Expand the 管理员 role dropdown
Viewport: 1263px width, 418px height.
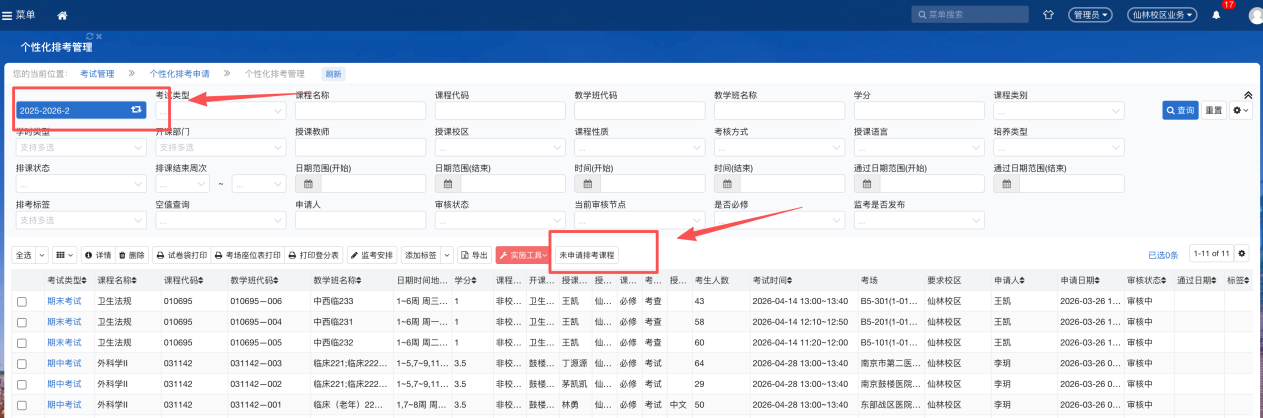tap(1089, 15)
